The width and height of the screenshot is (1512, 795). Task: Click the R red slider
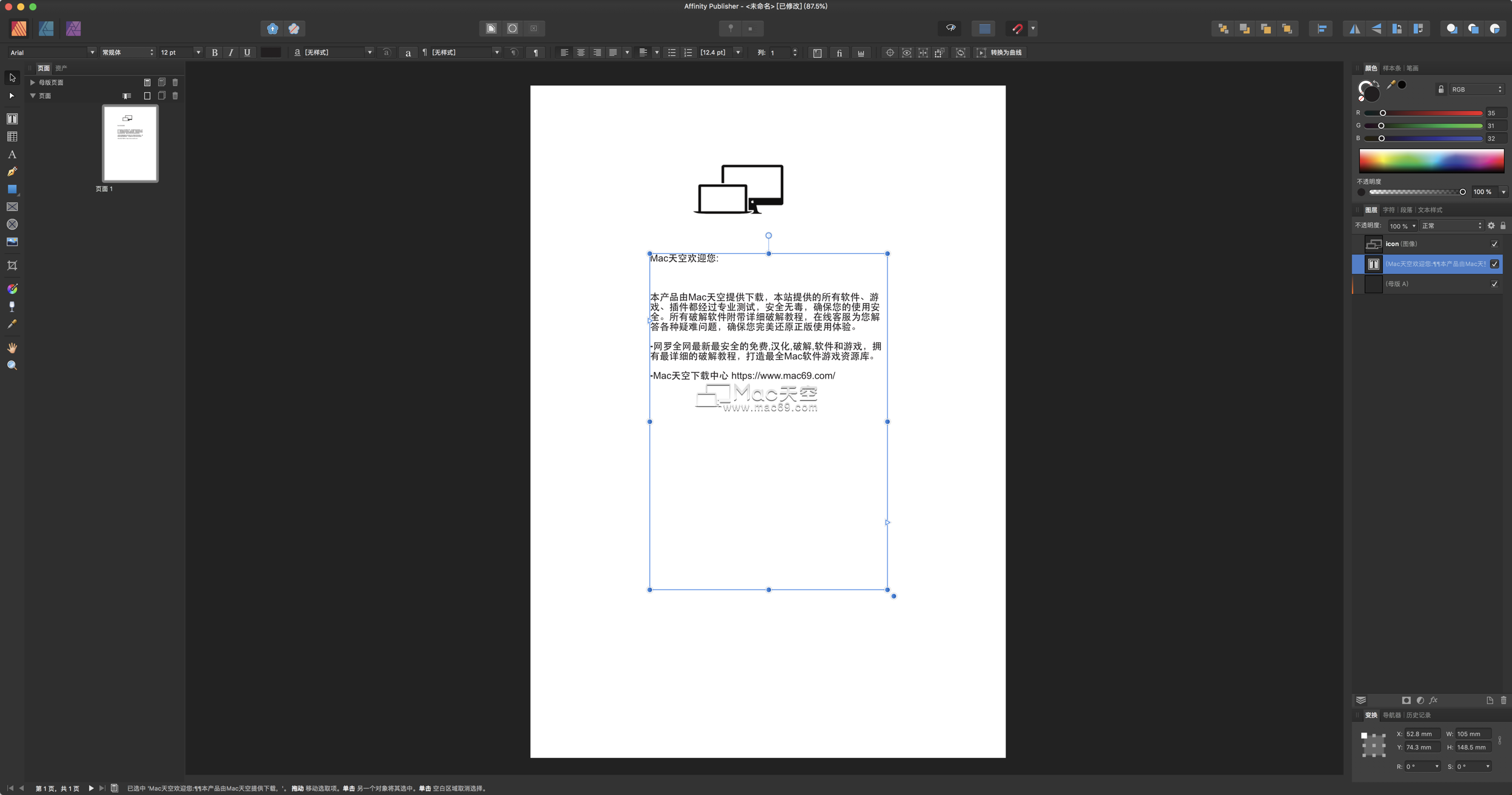click(x=1423, y=113)
